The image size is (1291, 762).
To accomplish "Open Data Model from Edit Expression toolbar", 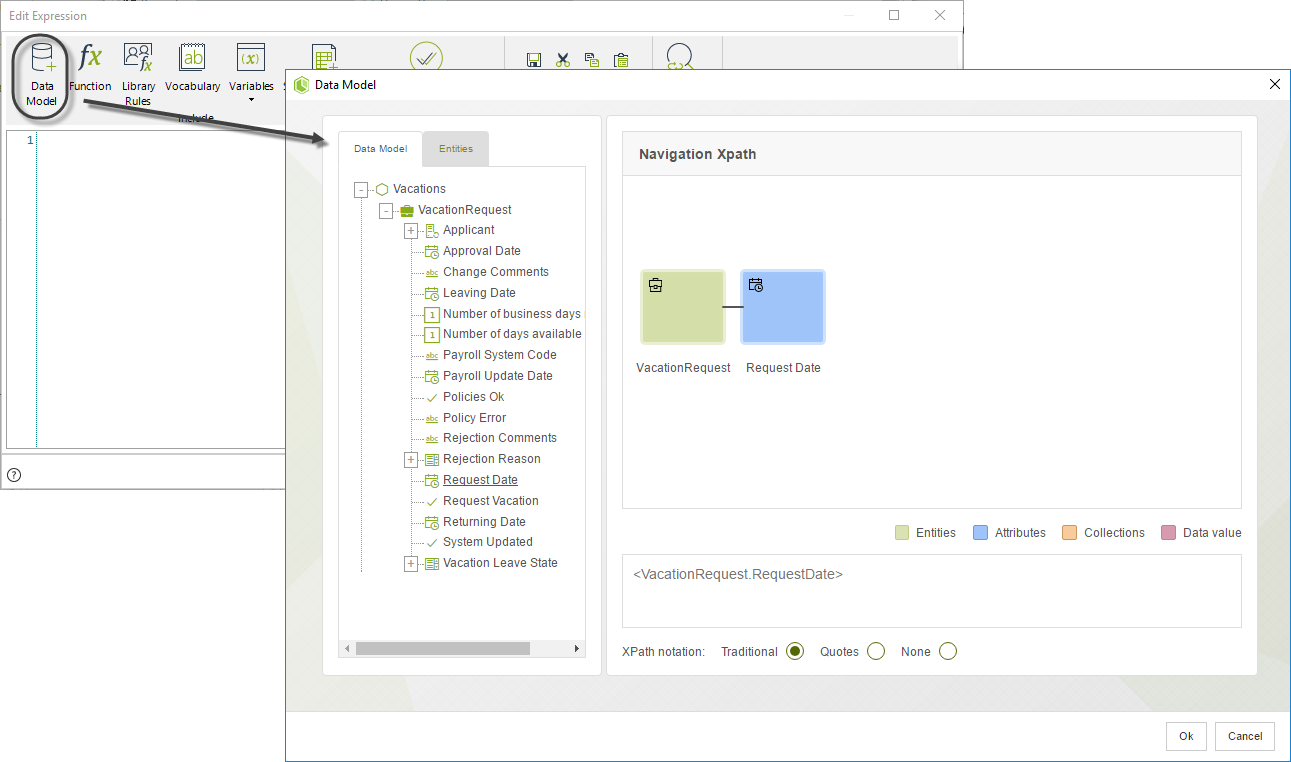I will click(x=42, y=75).
